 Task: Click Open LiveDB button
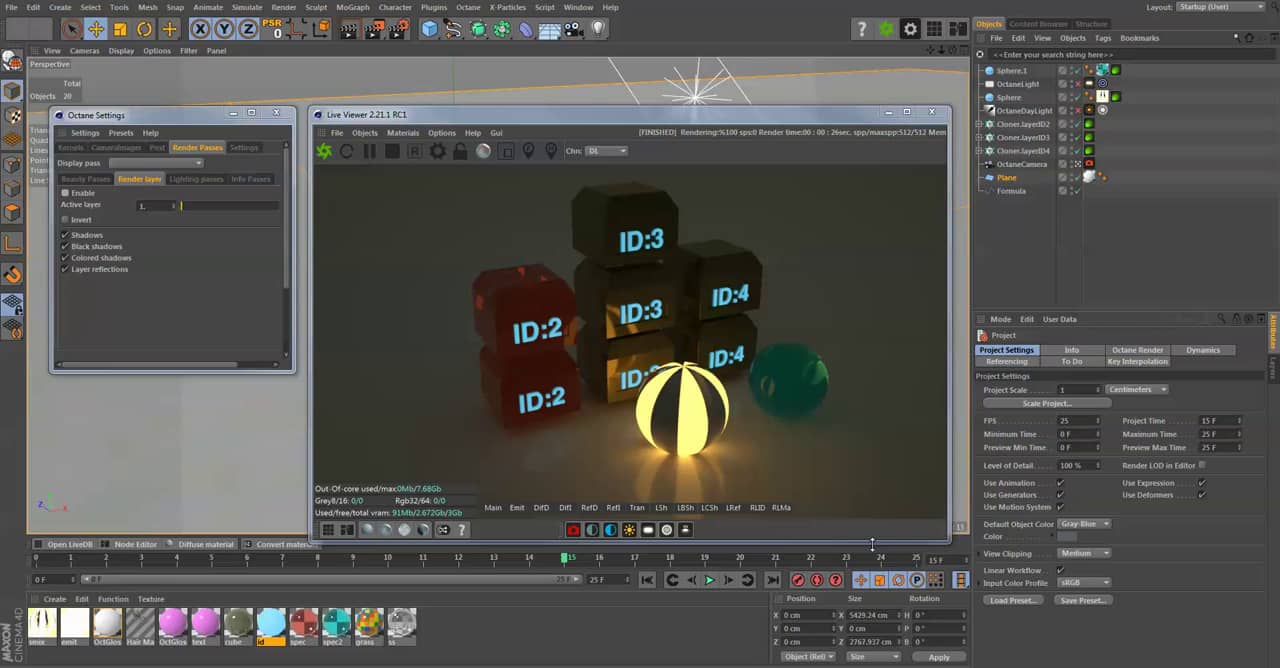65,545
